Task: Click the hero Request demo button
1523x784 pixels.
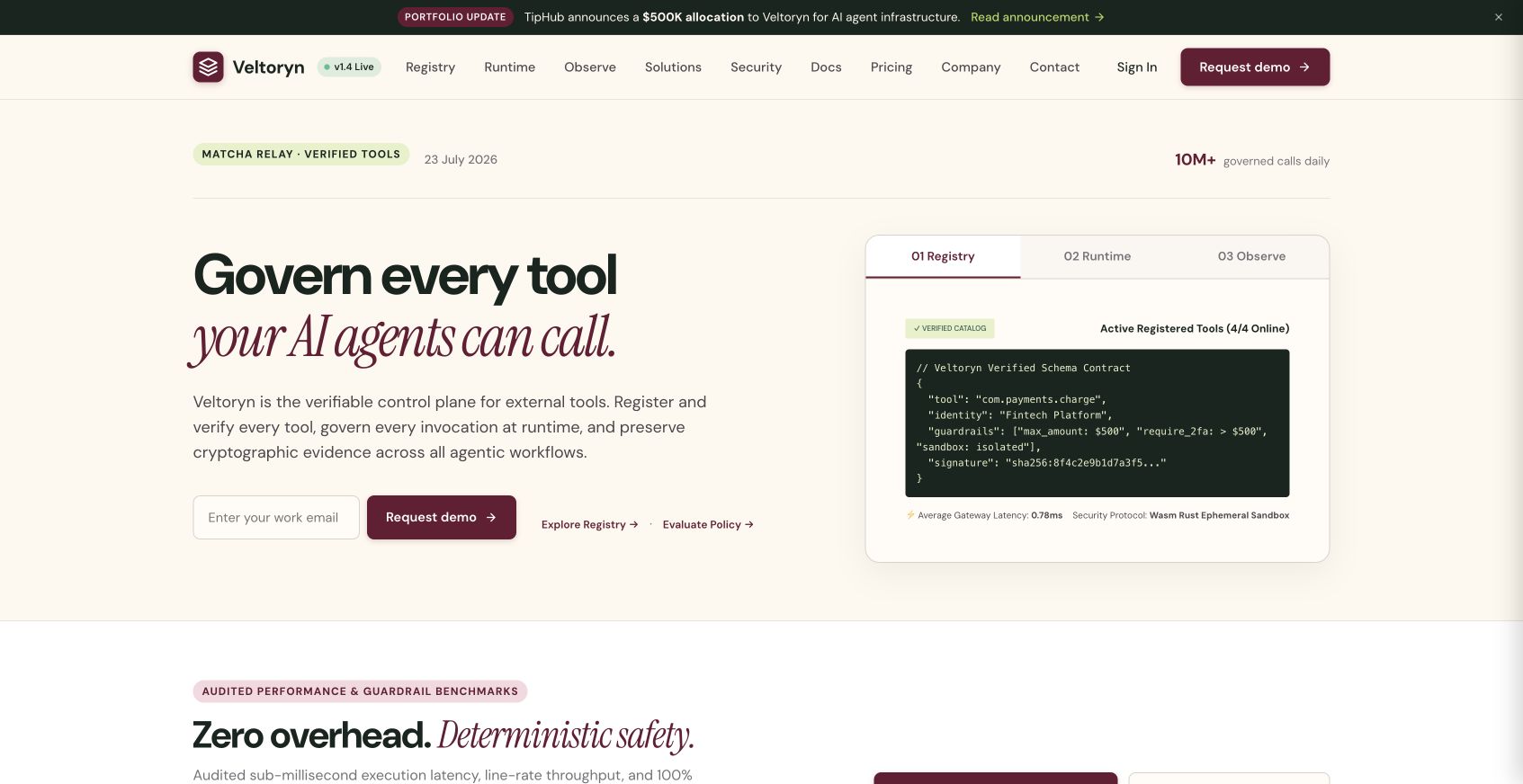Action: coord(442,518)
